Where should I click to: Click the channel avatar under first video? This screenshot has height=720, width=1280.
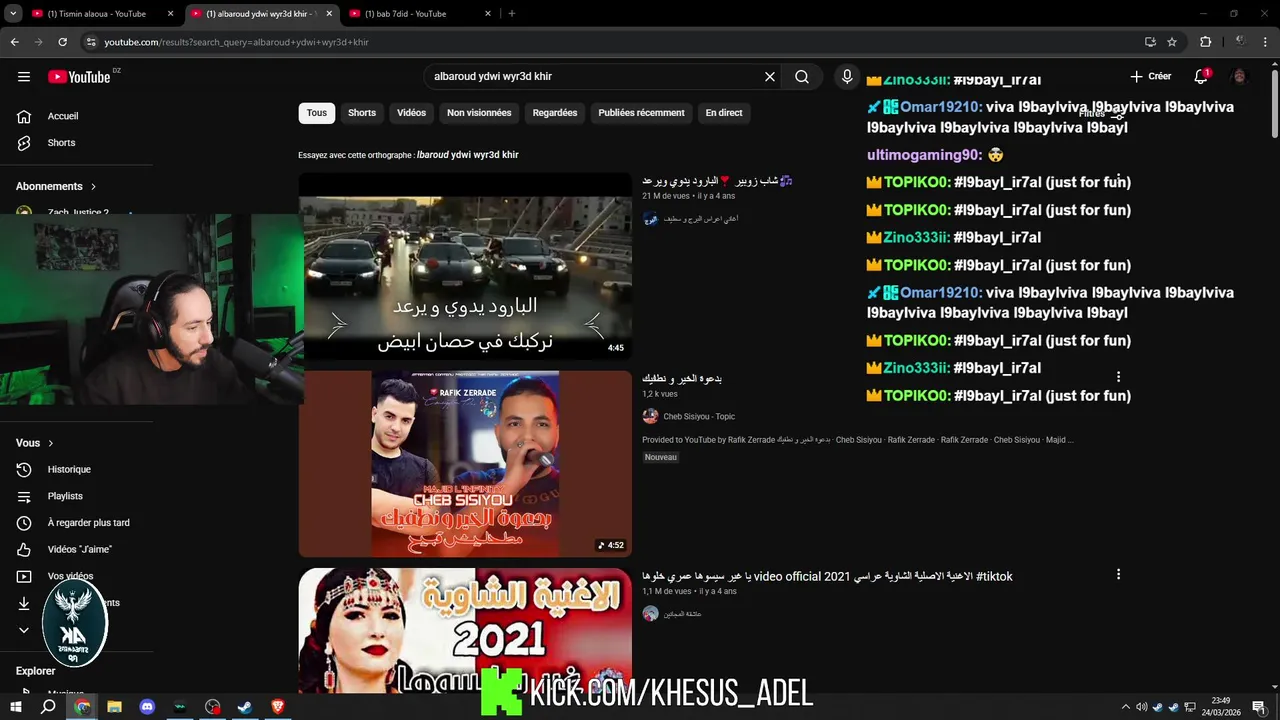[x=651, y=219]
